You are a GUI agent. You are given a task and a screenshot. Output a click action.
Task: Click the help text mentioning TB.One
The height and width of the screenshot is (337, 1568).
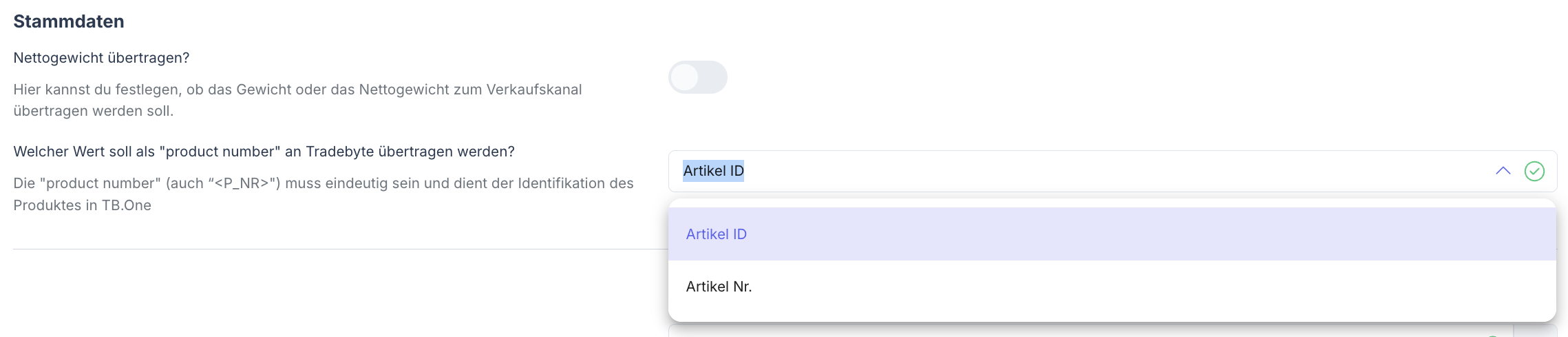point(323,194)
